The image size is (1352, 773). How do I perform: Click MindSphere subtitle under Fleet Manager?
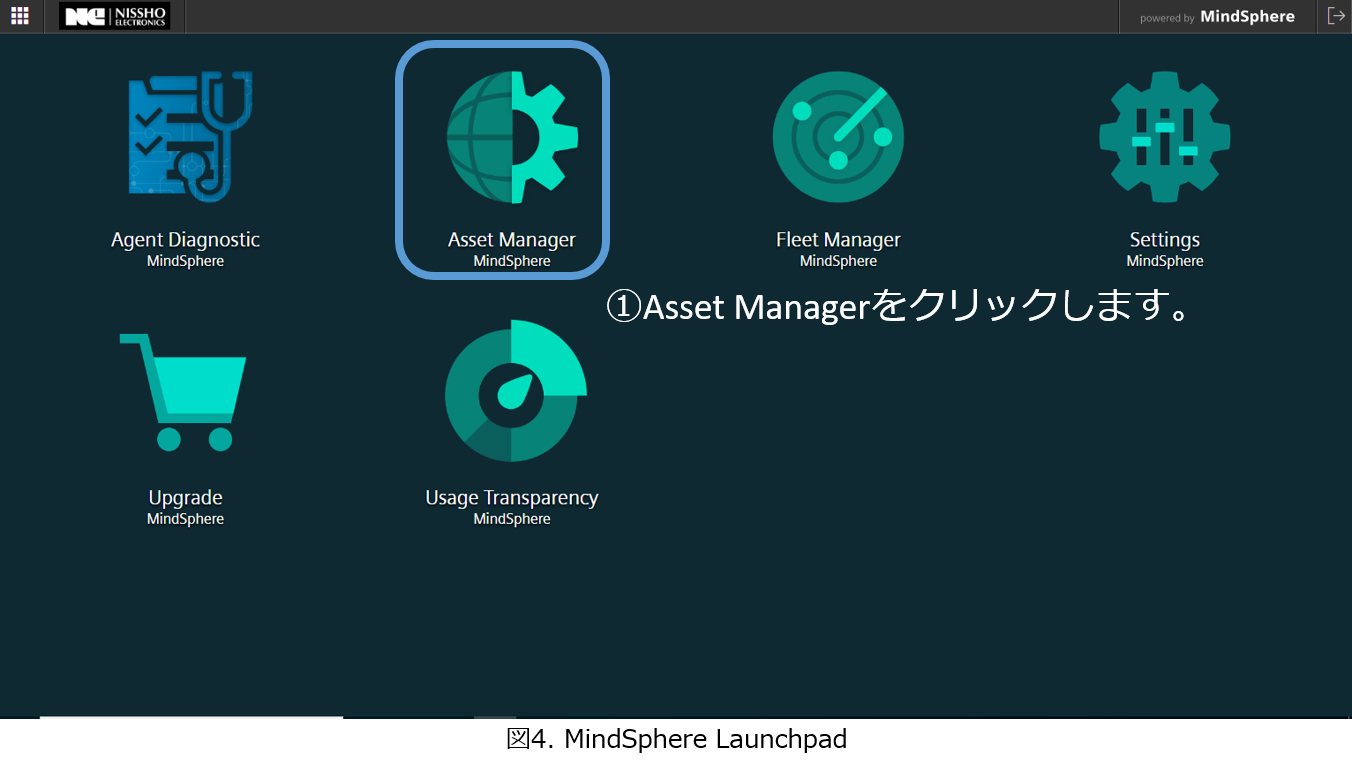[838, 261]
